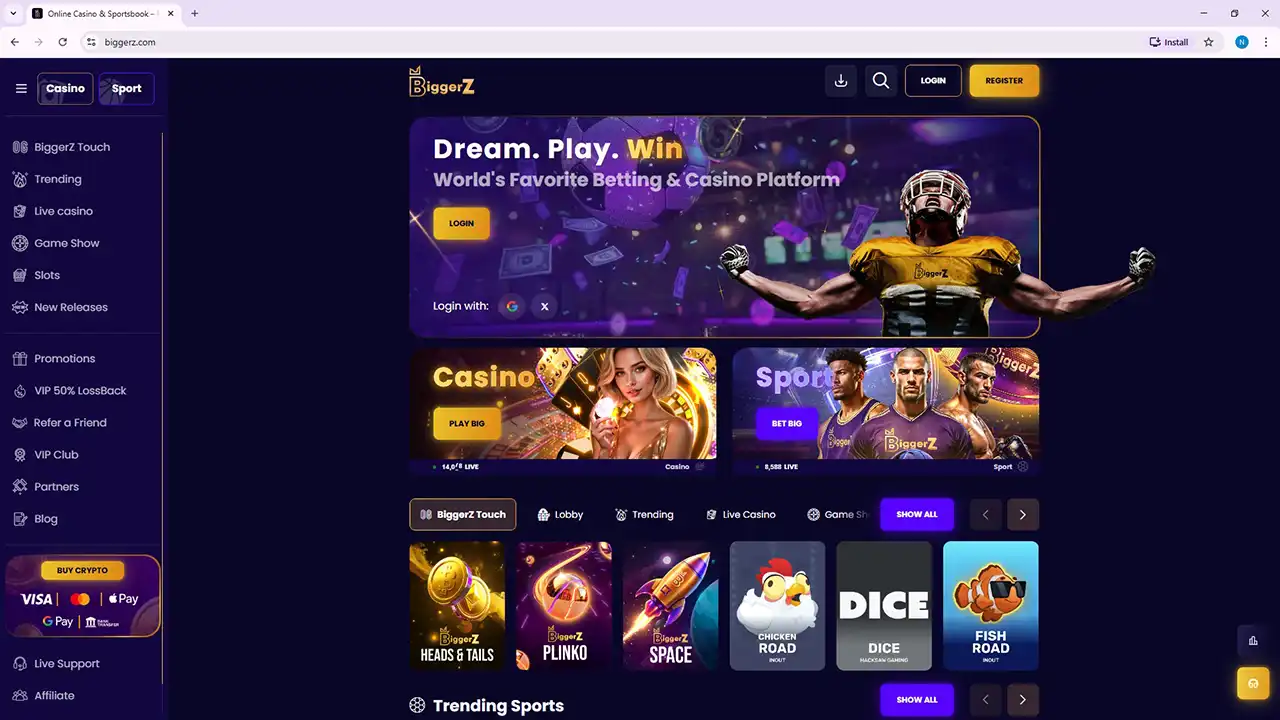Switch to the Casino mode toggle

tap(65, 88)
